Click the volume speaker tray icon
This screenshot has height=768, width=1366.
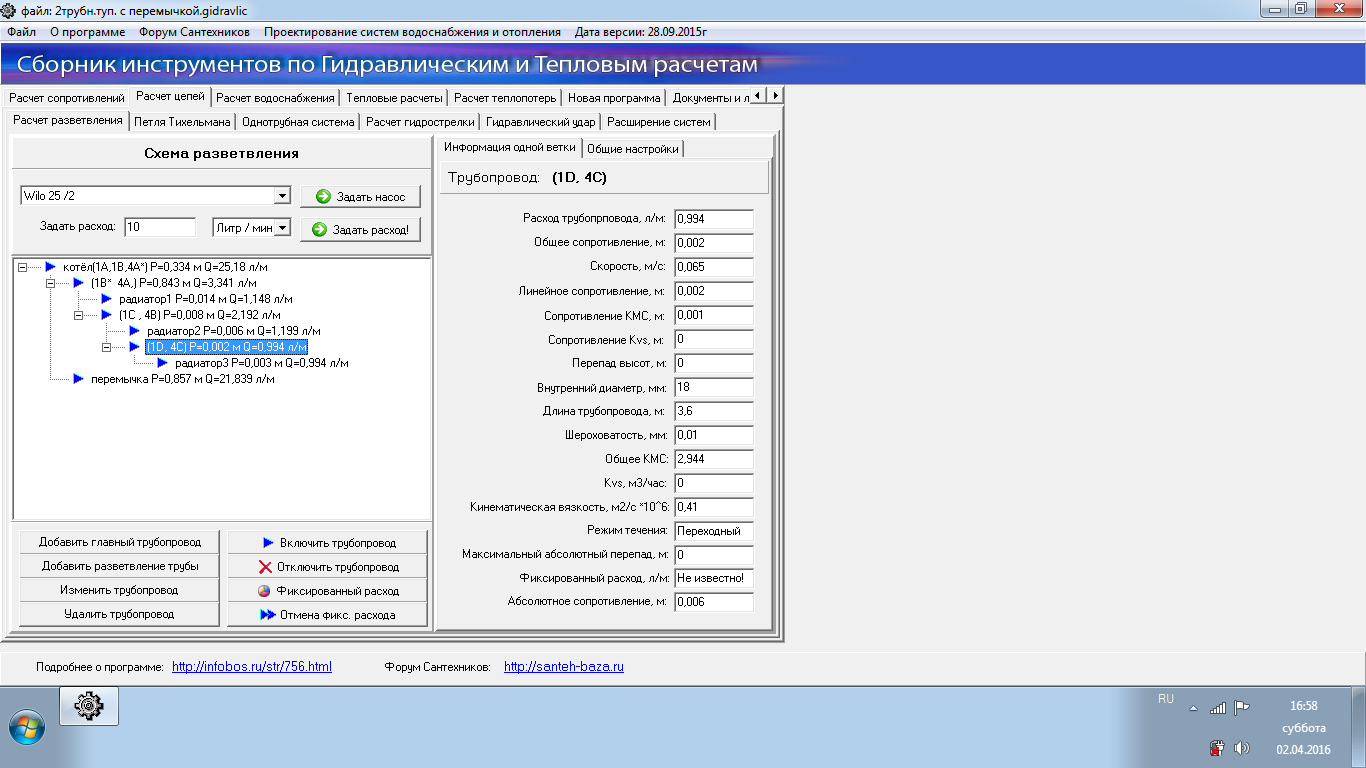pyautogui.click(x=1241, y=748)
